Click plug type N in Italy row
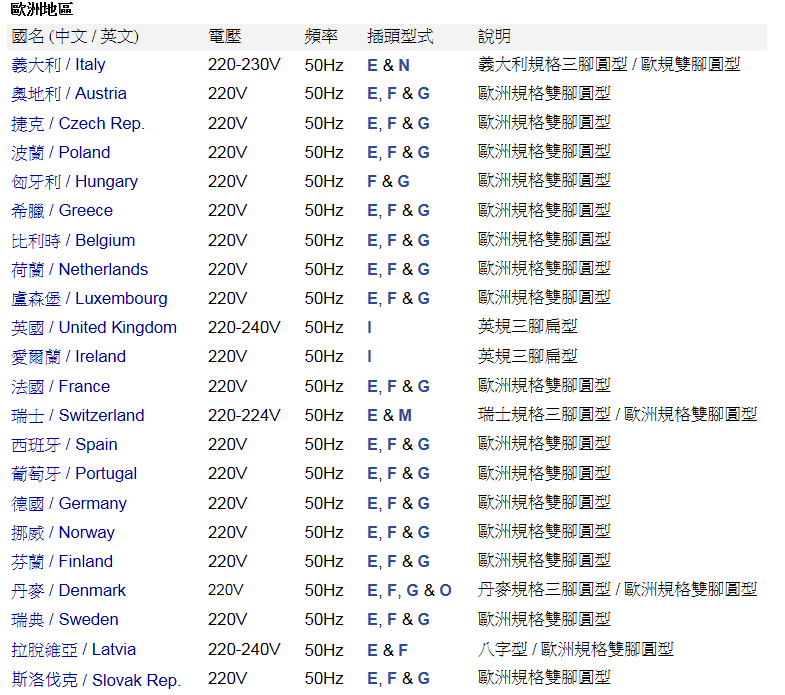Viewport: 785px width, 695px height. click(x=404, y=65)
